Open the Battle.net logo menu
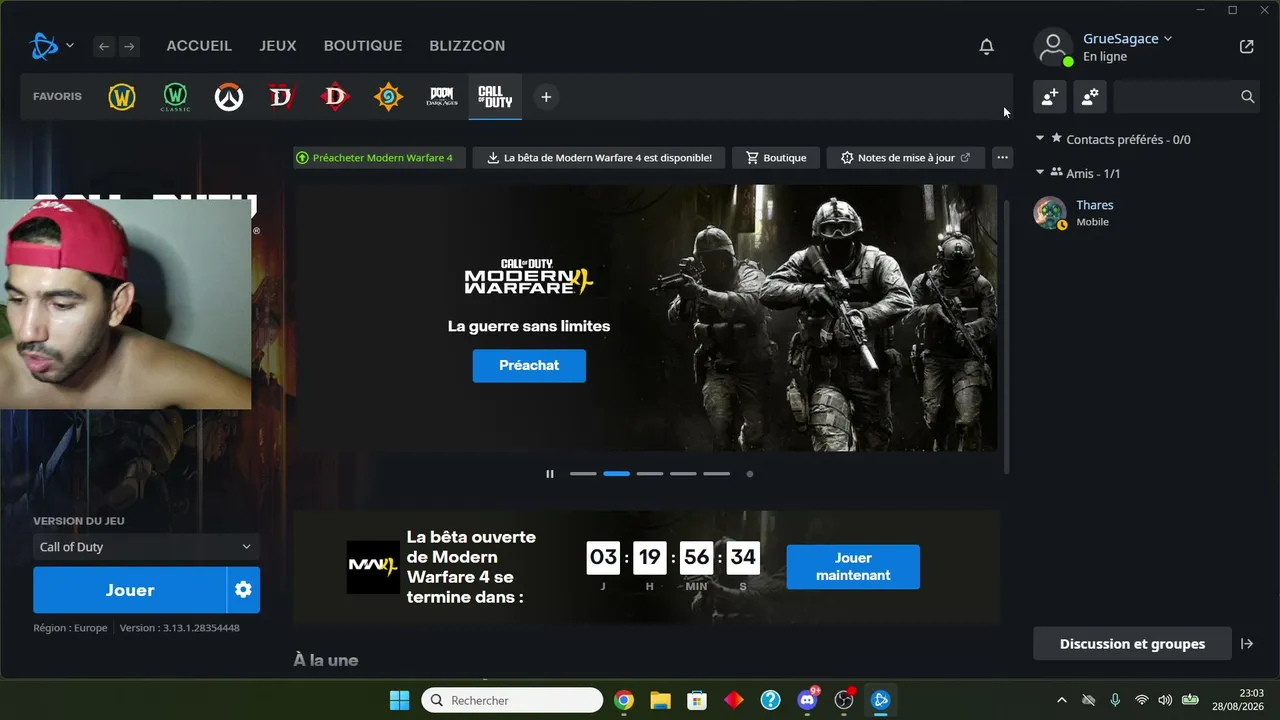1280x720 pixels. [x=52, y=46]
